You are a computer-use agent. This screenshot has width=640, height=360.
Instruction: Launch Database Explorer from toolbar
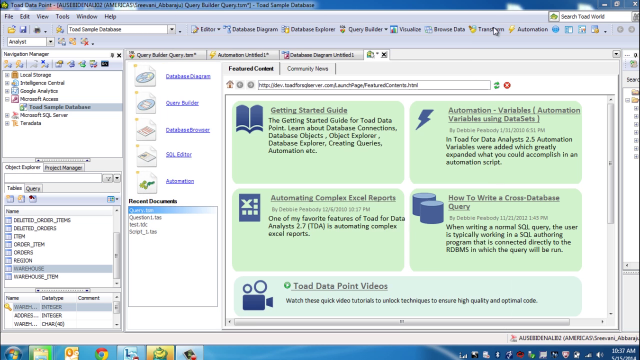(309, 29)
